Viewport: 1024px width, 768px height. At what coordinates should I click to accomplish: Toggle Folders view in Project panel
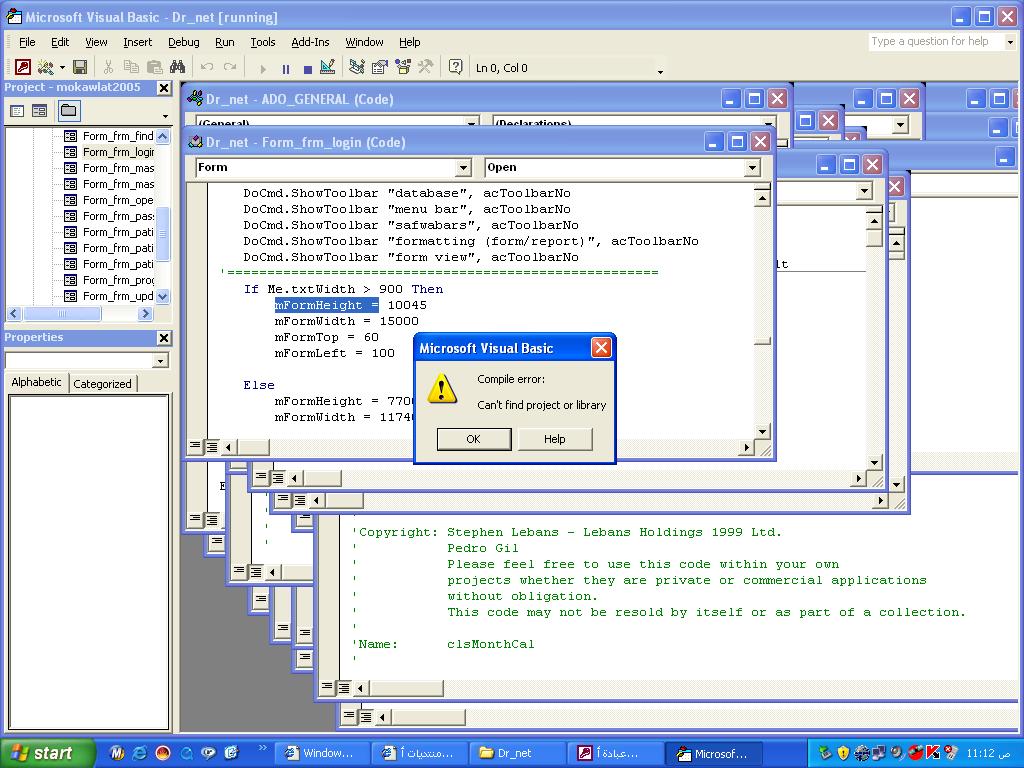(69, 111)
